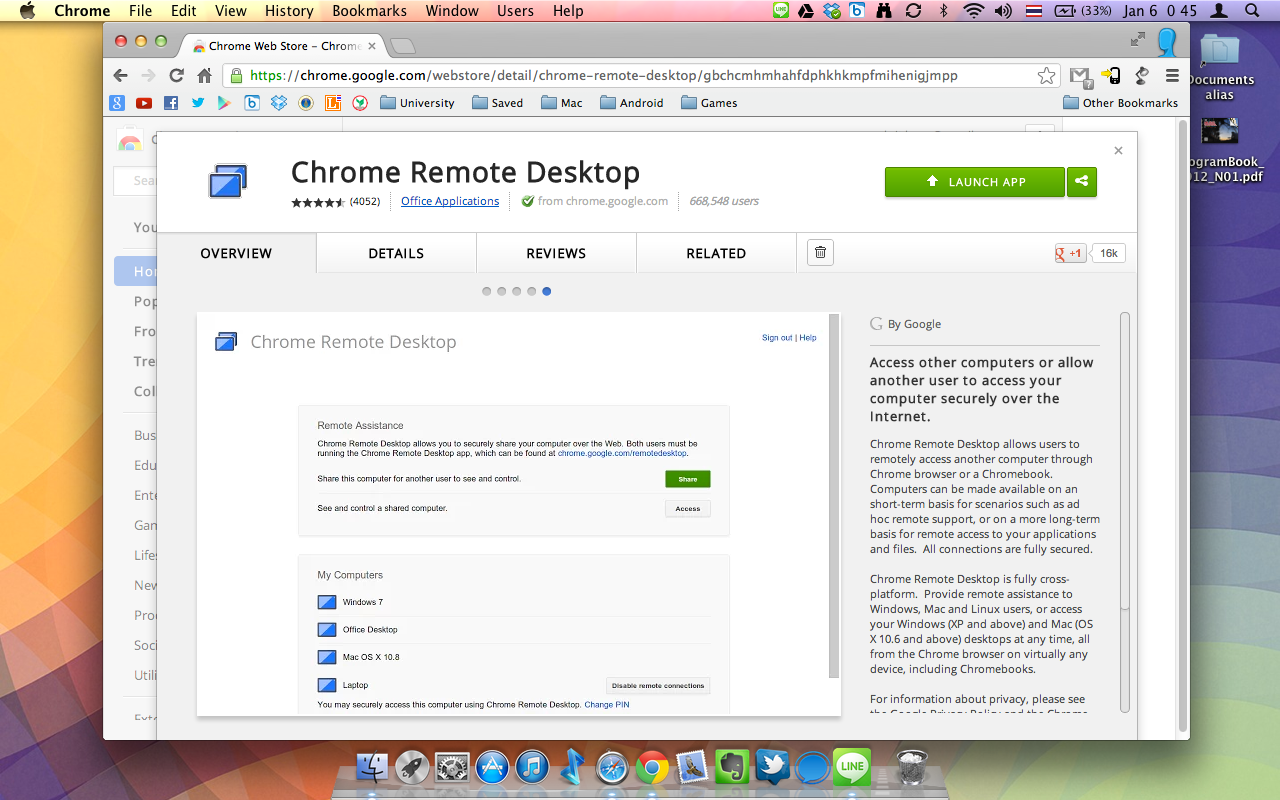Viewport: 1280px width, 800px height.
Task: Open the History menu in menu bar
Action: point(289,11)
